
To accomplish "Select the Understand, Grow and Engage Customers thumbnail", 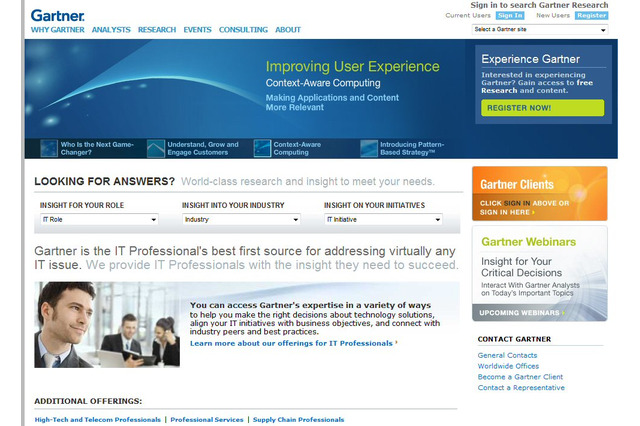I will 156,149.
